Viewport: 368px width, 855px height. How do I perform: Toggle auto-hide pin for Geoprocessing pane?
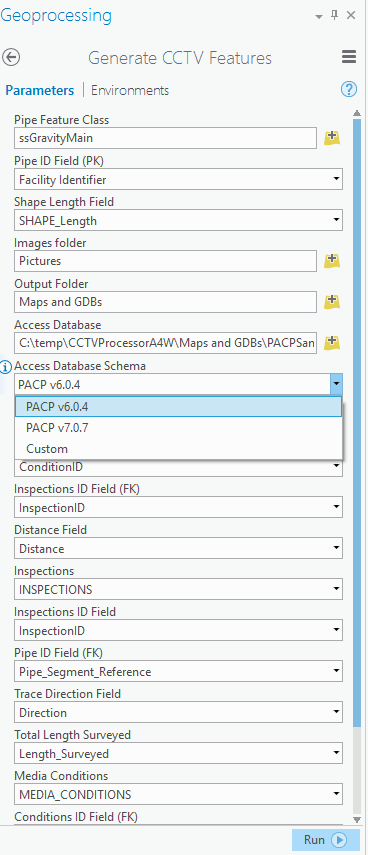[334, 16]
